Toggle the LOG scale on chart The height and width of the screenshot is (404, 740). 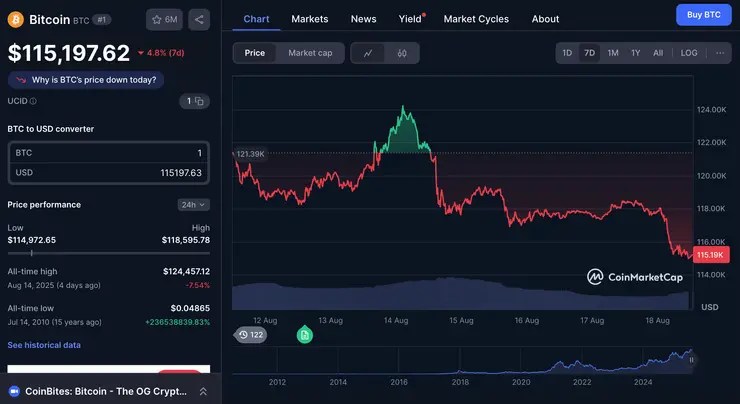[x=689, y=53]
